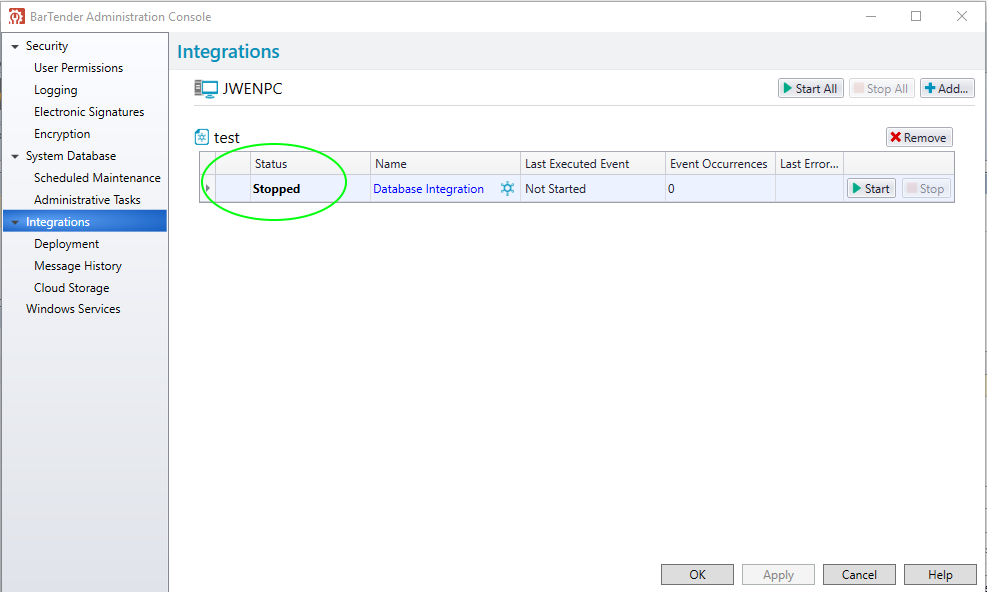Start the Database Integration
This screenshot has height=592, width=987.
pos(871,188)
